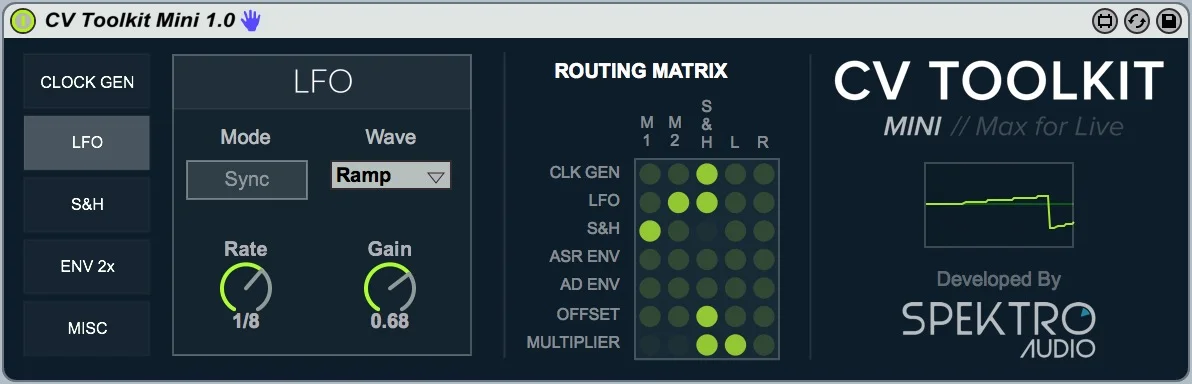The height and width of the screenshot is (384, 1192).
Task: Enable LFO to M1 routing
Action: tap(650, 202)
